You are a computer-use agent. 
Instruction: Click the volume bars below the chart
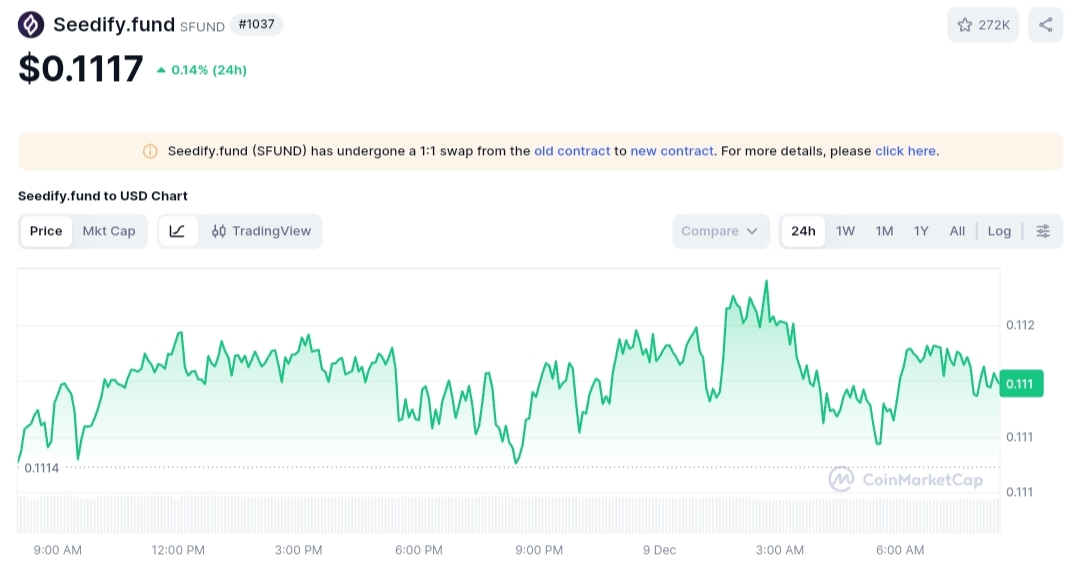(x=508, y=514)
